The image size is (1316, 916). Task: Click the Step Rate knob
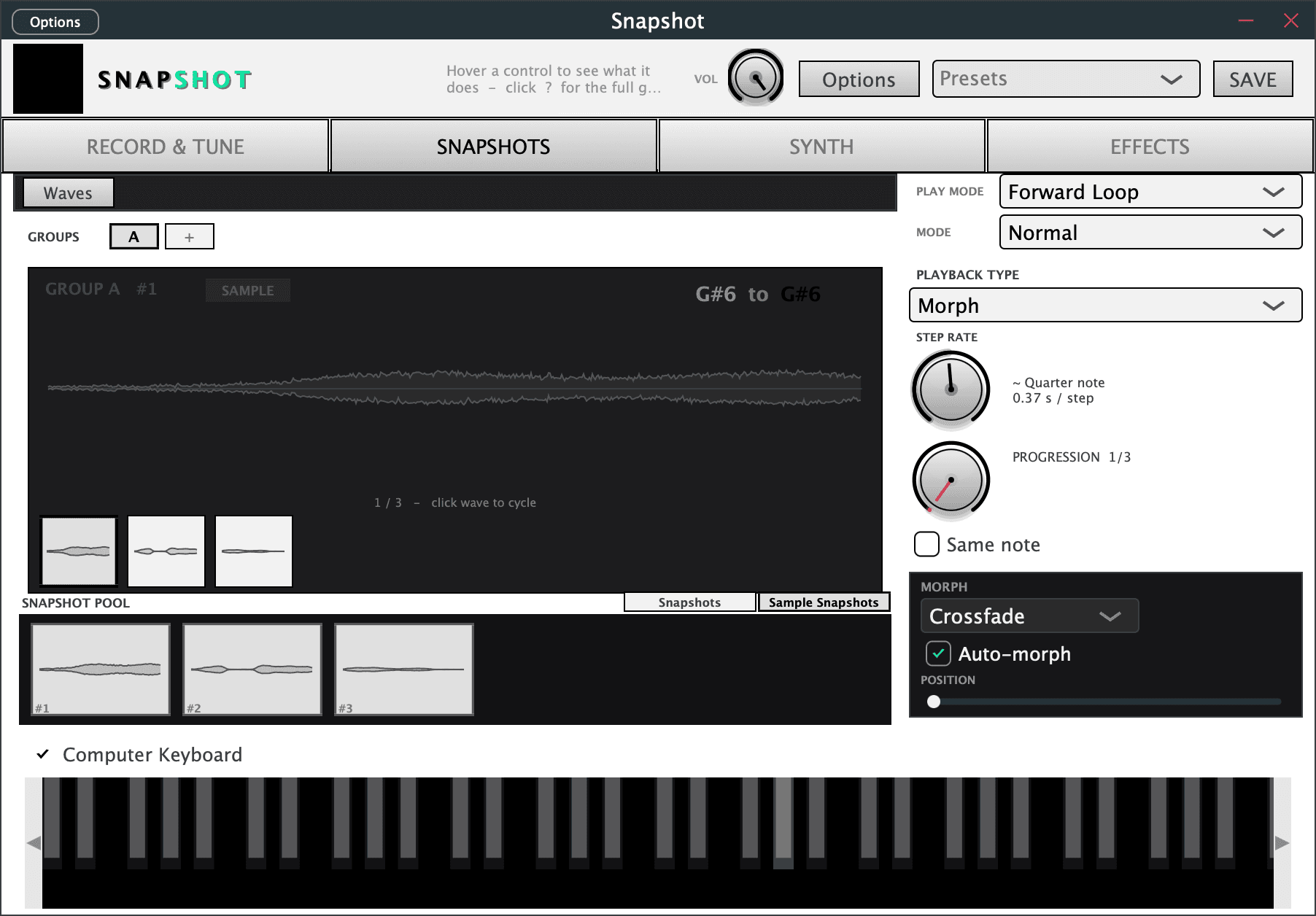click(x=951, y=389)
